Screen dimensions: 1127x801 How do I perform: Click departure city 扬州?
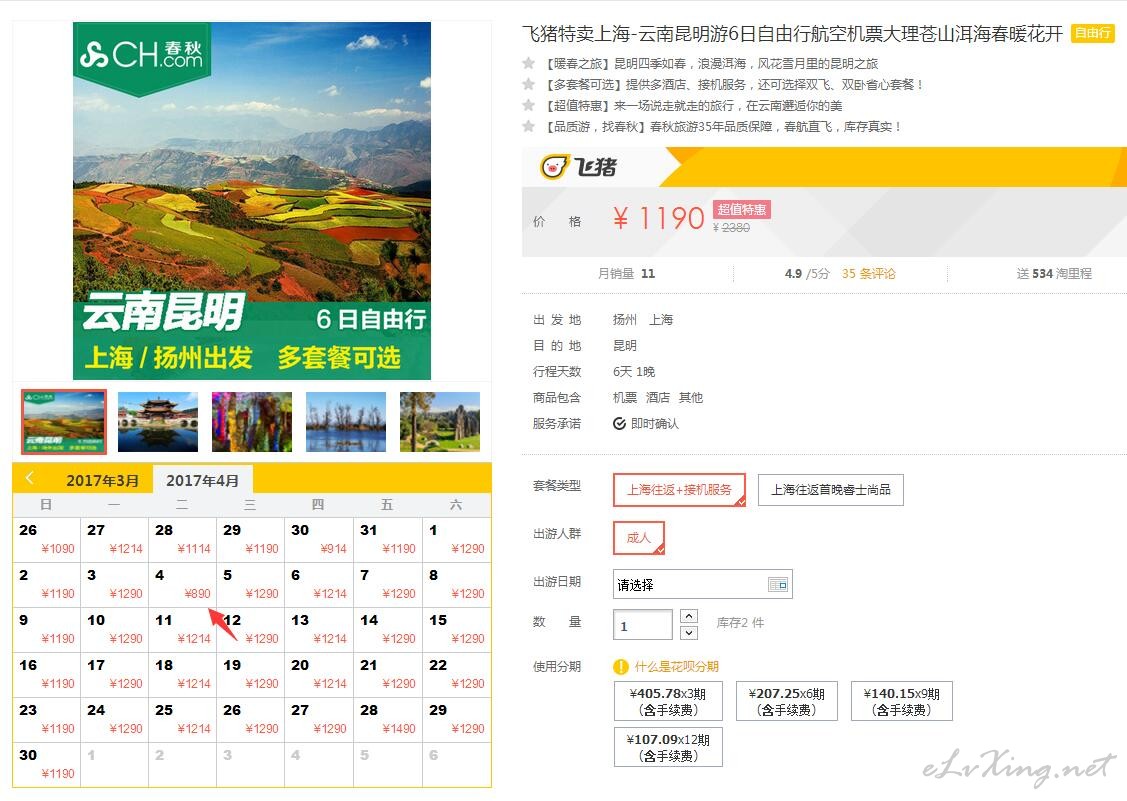(625, 319)
